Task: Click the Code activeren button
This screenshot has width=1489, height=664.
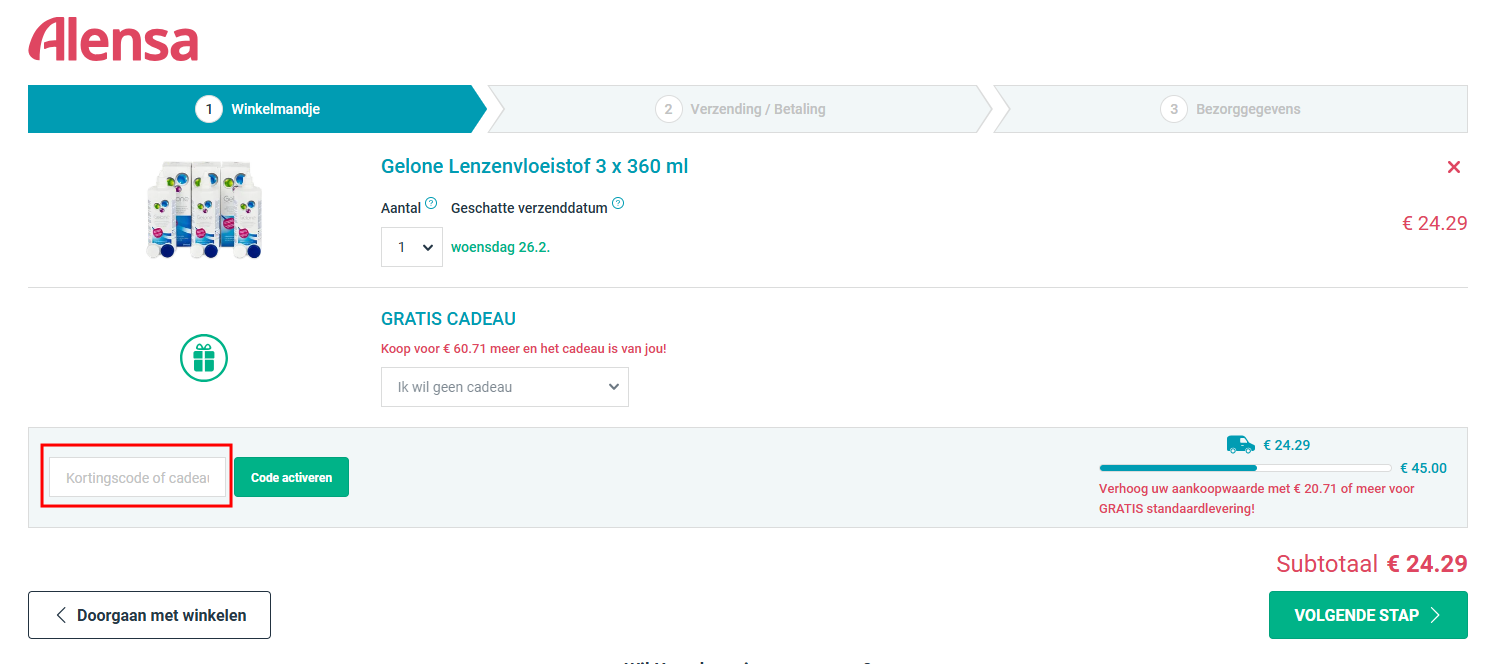Action: (292, 477)
